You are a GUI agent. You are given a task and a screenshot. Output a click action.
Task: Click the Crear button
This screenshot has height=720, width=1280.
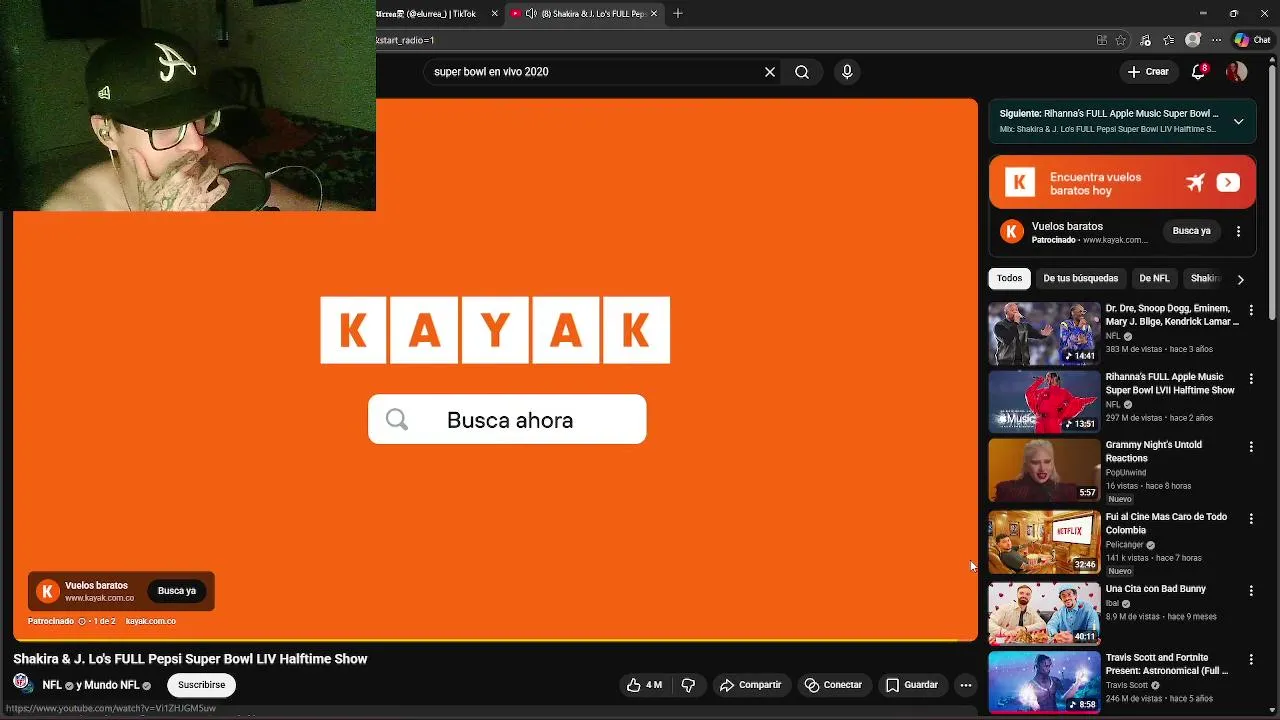click(x=1148, y=72)
